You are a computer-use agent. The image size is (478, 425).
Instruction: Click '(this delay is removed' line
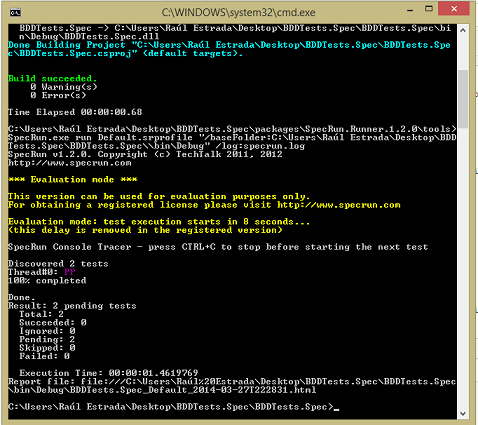pos(145,230)
